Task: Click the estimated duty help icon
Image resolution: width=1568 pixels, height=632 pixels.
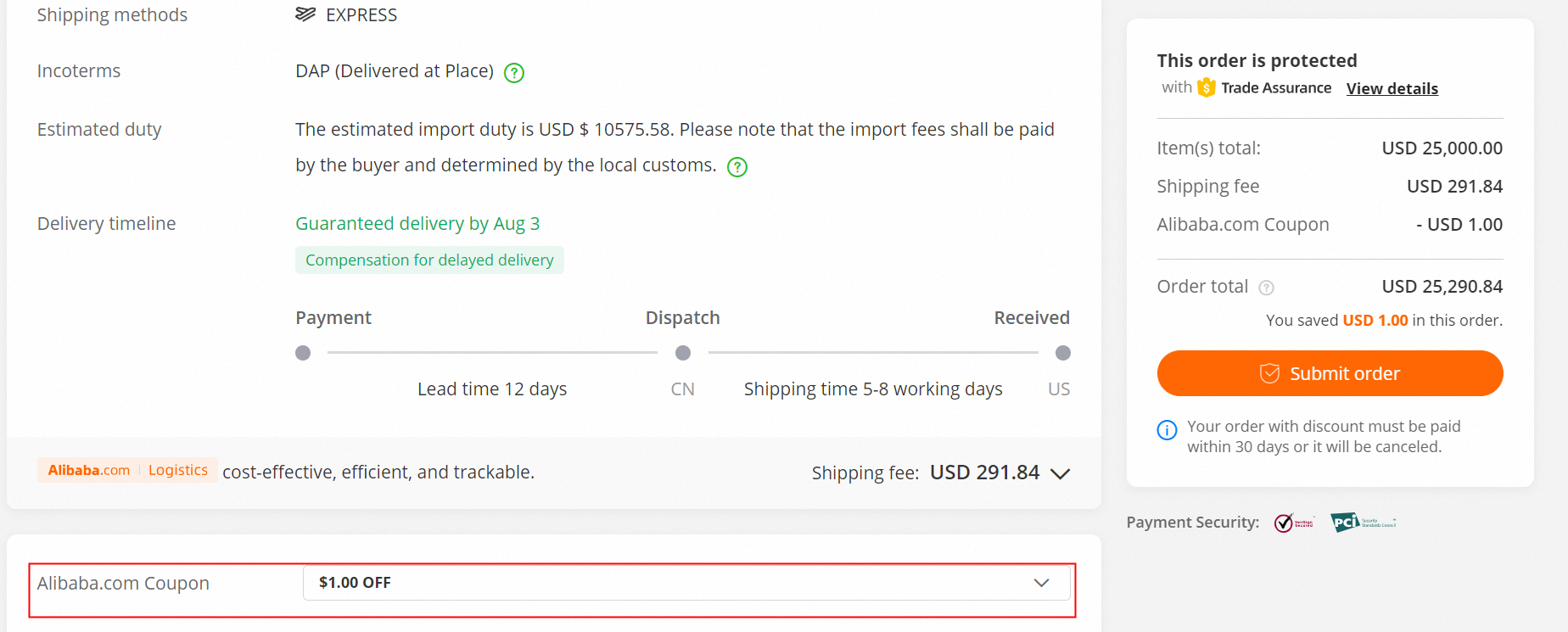Action: click(737, 167)
